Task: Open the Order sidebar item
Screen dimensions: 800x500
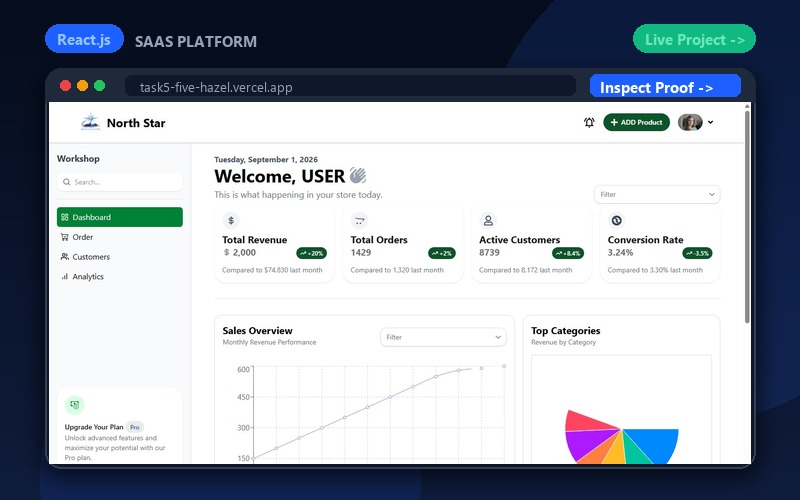Action: tap(120, 237)
